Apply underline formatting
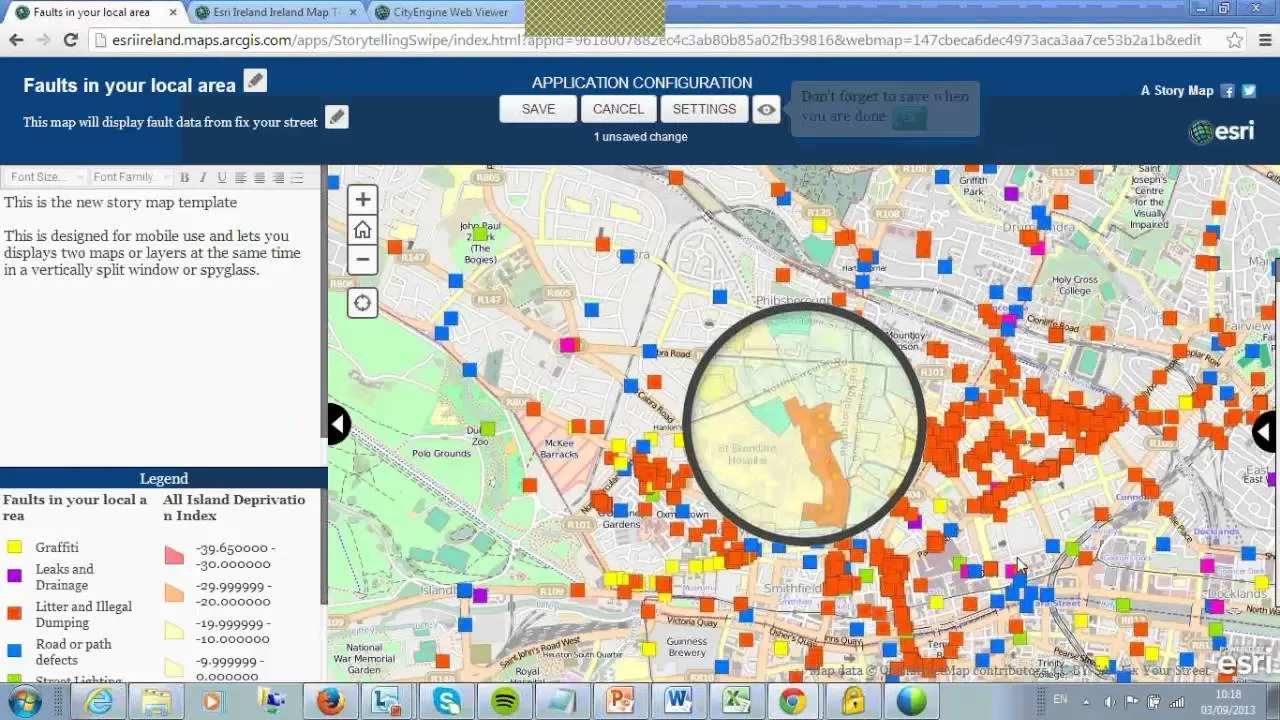This screenshot has height=720, width=1280. 221,177
